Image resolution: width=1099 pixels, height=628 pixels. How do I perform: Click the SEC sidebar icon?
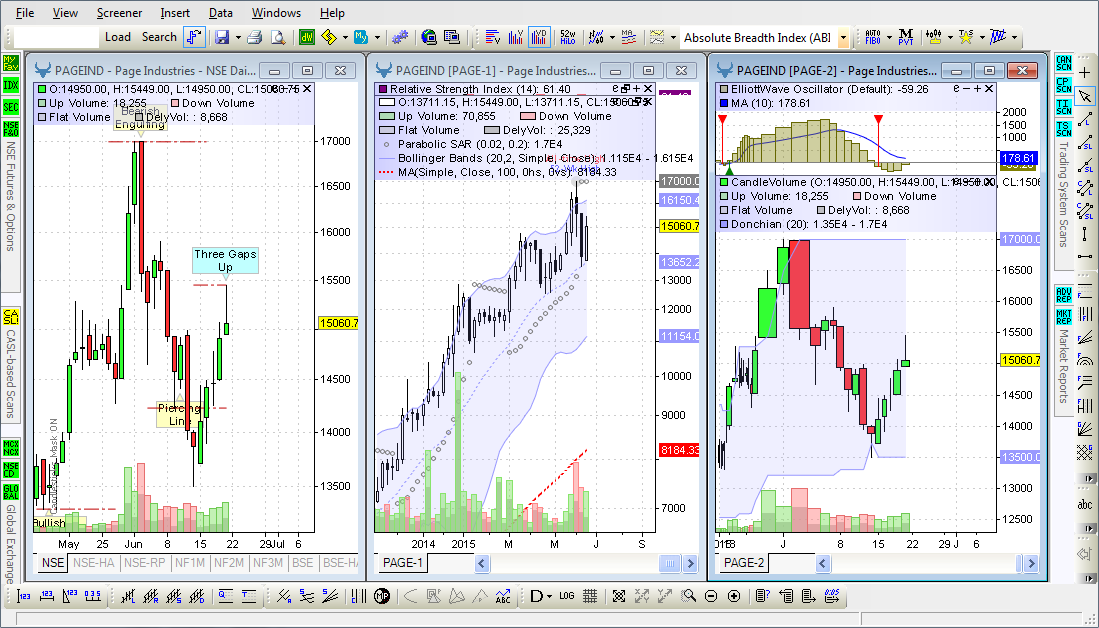pyautogui.click(x=11, y=107)
